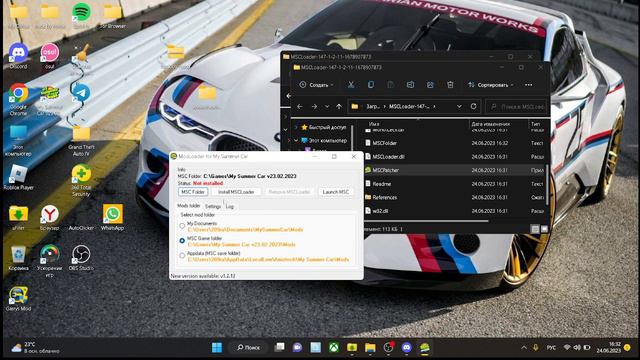This screenshot has width=640, height=360.
Task: Switch to the Log tab
Action: tap(230, 206)
